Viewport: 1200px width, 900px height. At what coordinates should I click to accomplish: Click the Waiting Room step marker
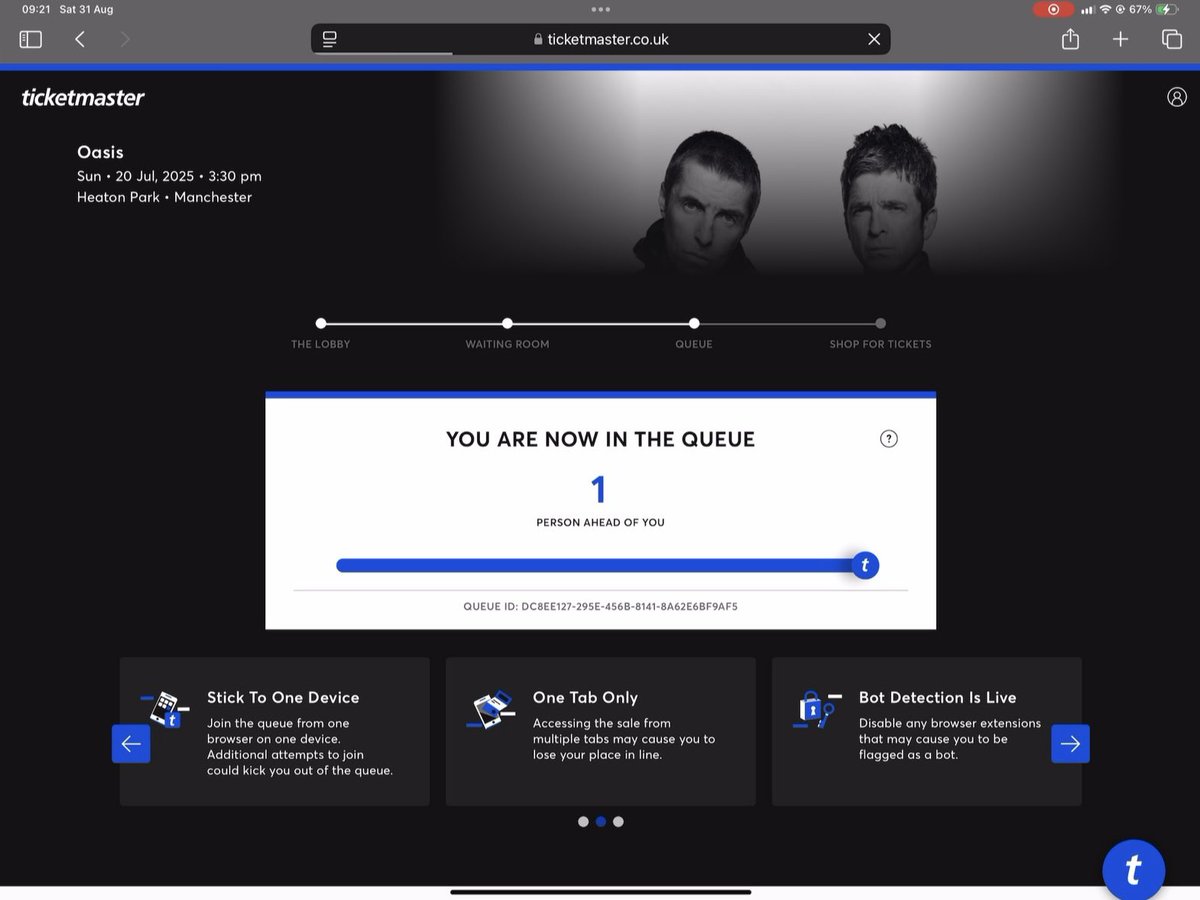(507, 323)
